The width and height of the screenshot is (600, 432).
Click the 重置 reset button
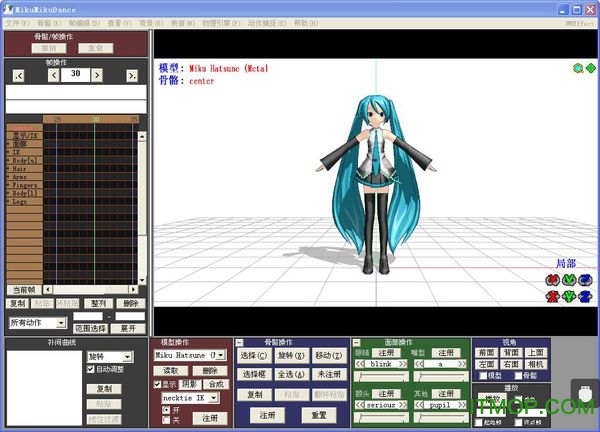(x=319, y=415)
